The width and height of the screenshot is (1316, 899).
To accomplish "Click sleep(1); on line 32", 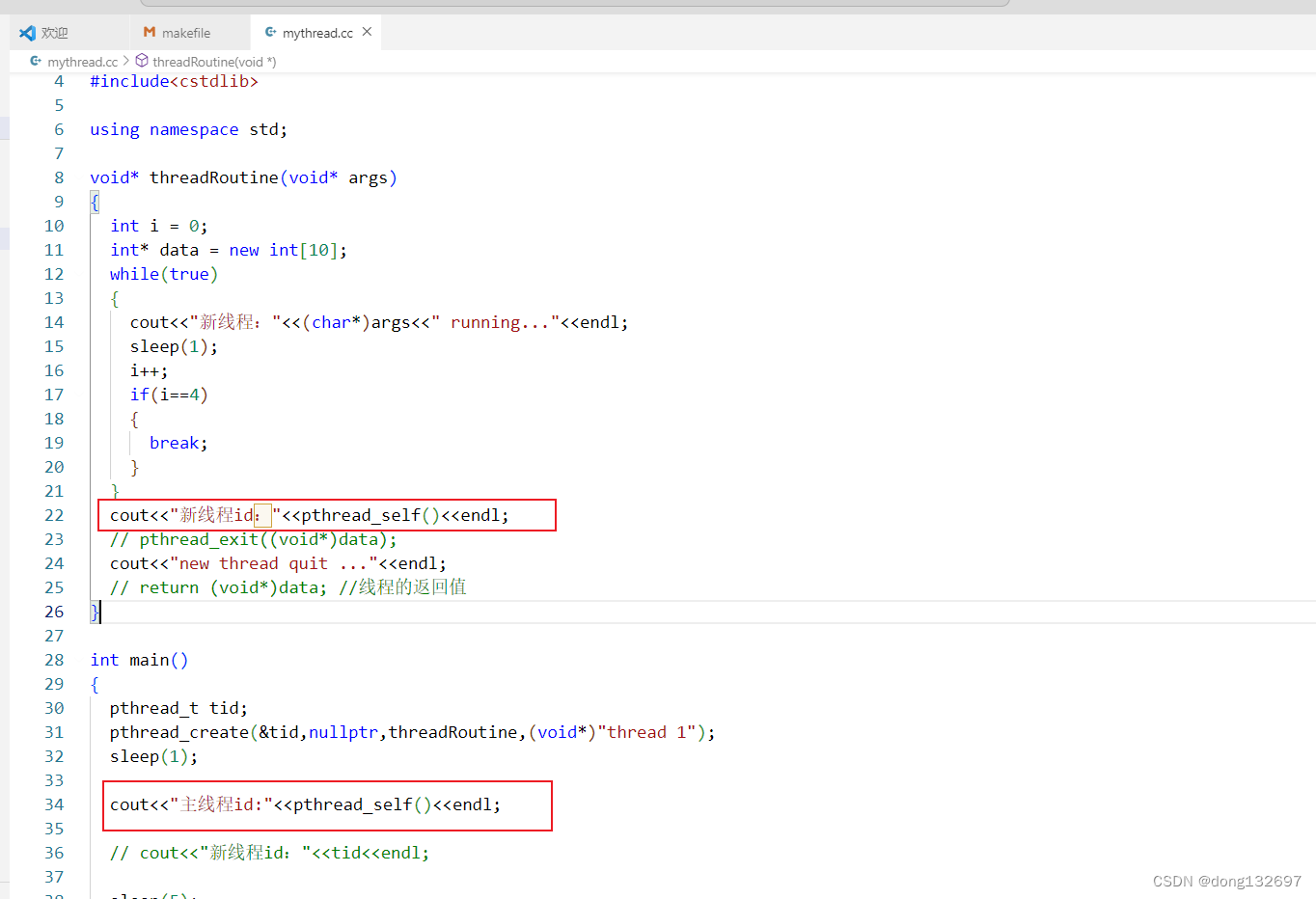I will (x=154, y=756).
